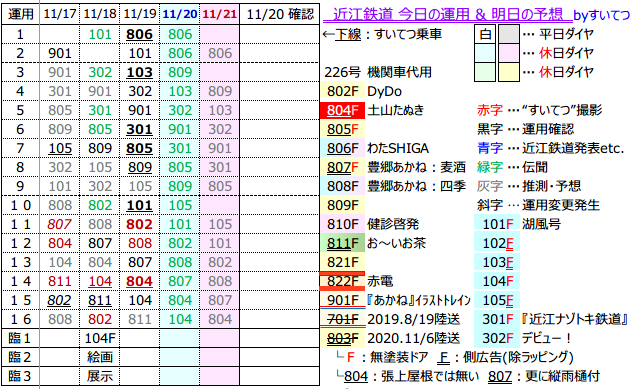Select the 105F legend cell
Image resolution: width=634 pixels, height=389 pixels.
[497, 300]
